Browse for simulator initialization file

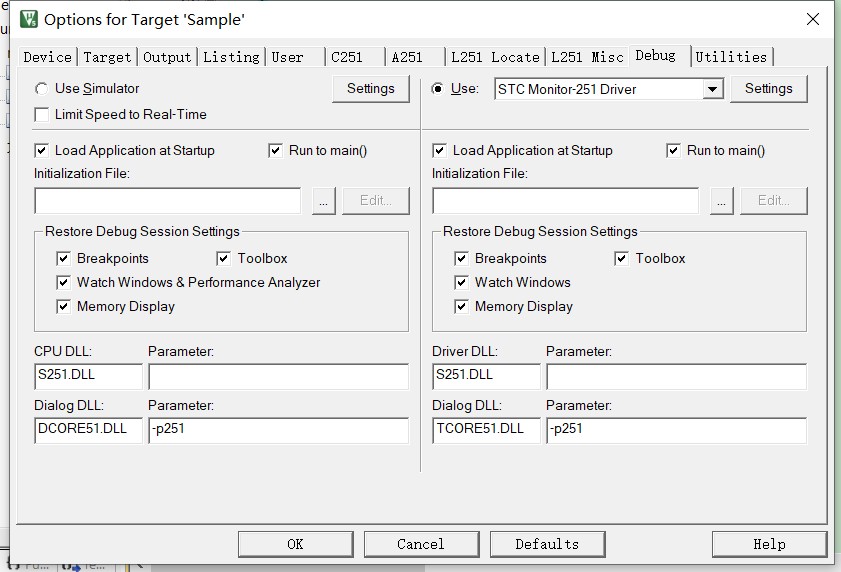tap(323, 201)
